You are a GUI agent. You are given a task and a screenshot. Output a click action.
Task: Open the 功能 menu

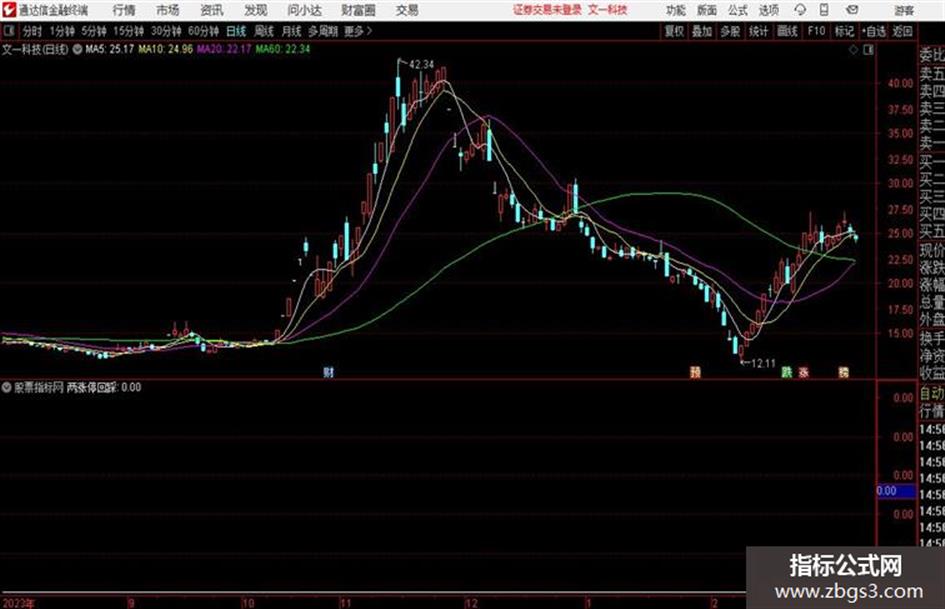(676, 10)
